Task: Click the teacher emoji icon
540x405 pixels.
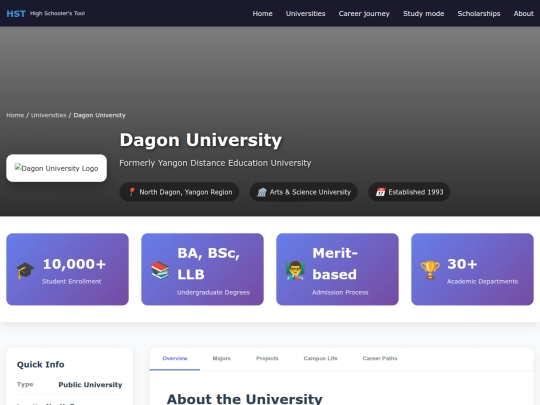Action: coord(295,270)
